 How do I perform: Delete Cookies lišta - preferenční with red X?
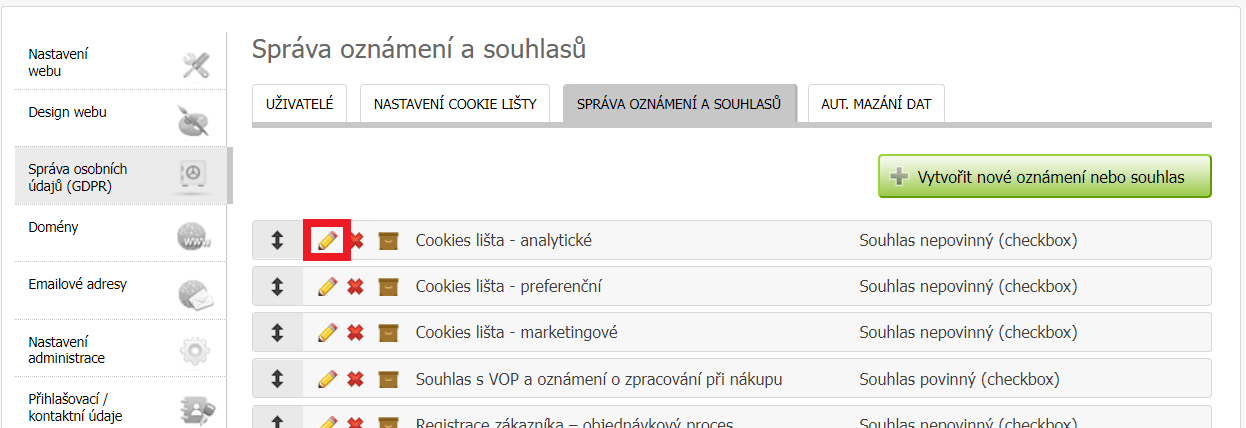[355, 287]
